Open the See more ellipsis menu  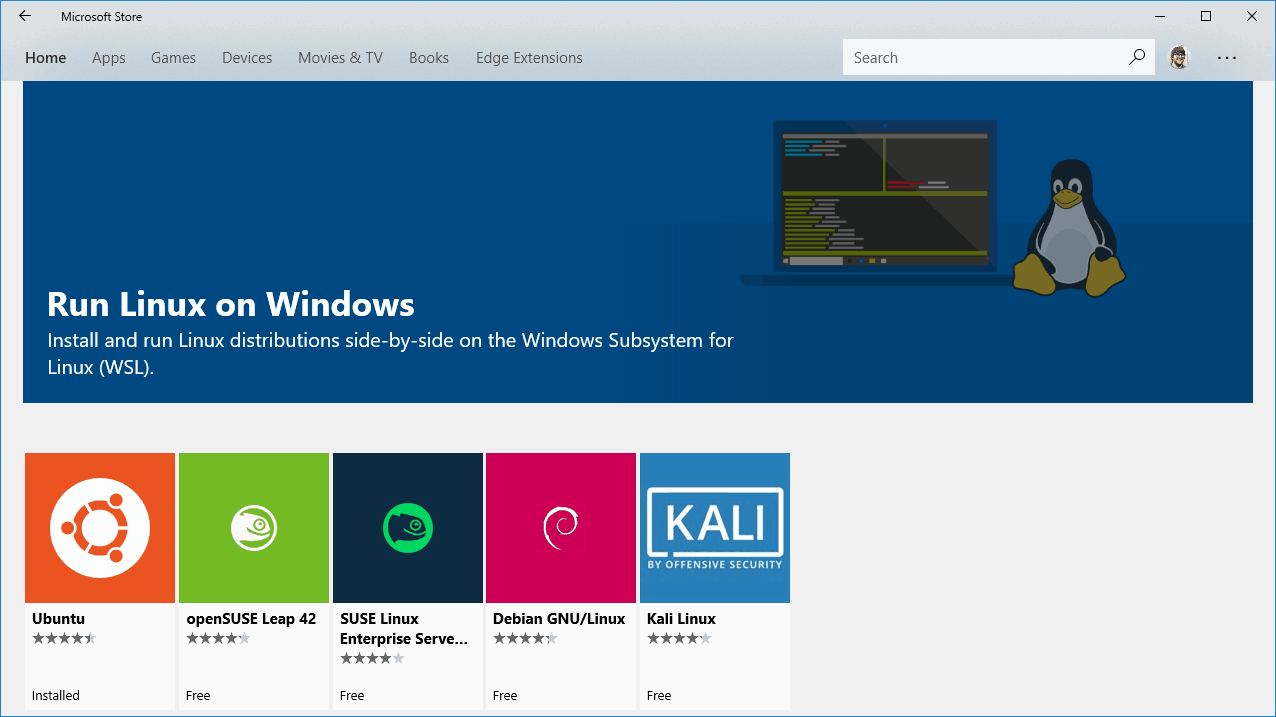[x=1227, y=58]
